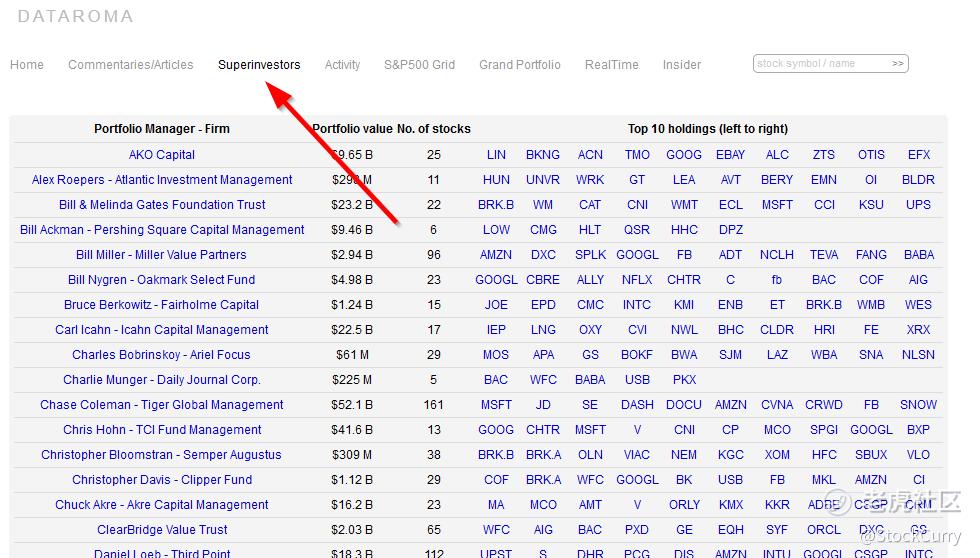Open Charles Bobrinskoy - Ariel Focus

(161, 355)
